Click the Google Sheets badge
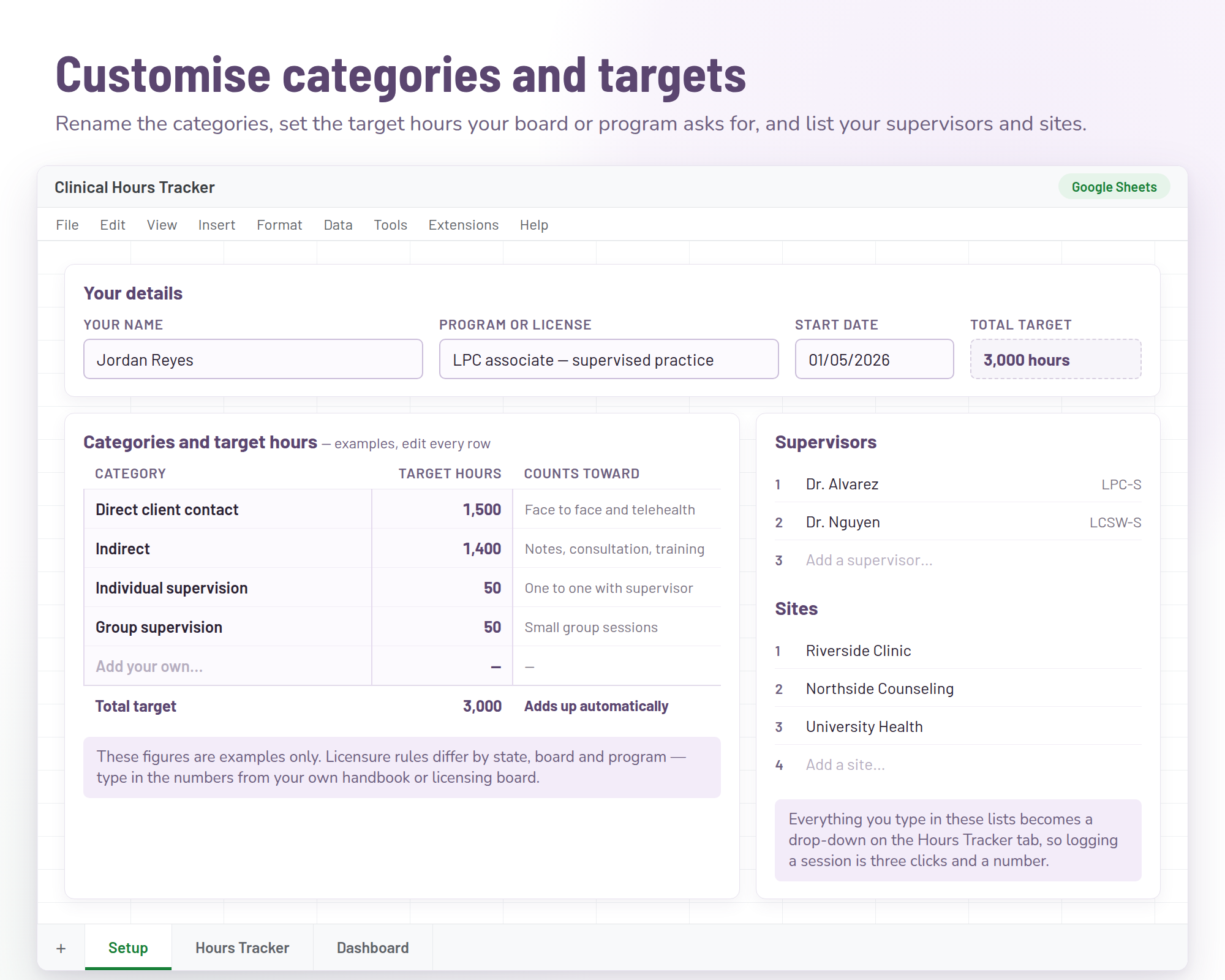 click(x=1114, y=187)
